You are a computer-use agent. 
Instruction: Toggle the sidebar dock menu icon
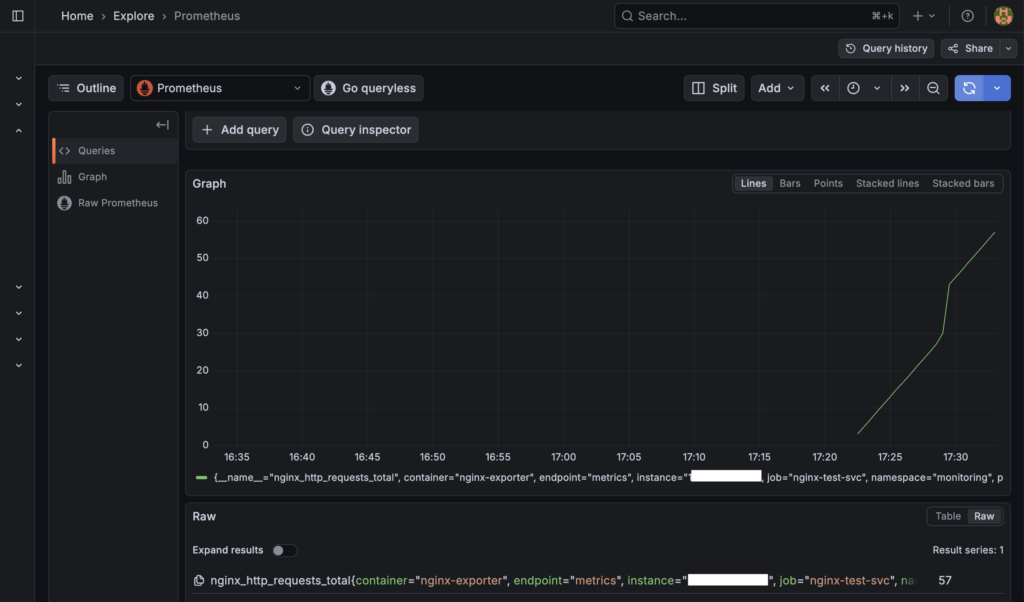click(17, 16)
